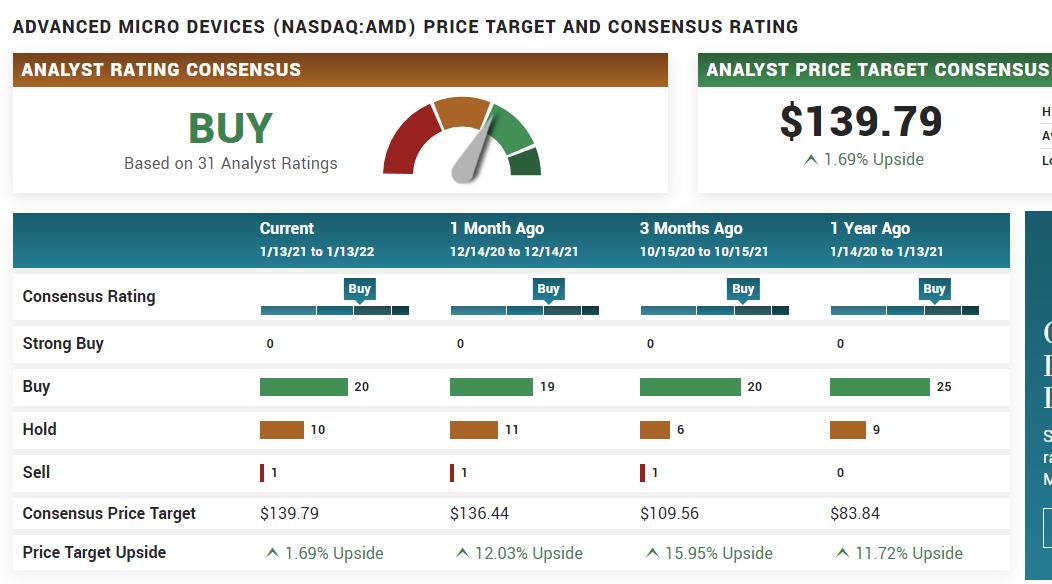Click the Buy marker in the Current column

coord(360,289)
